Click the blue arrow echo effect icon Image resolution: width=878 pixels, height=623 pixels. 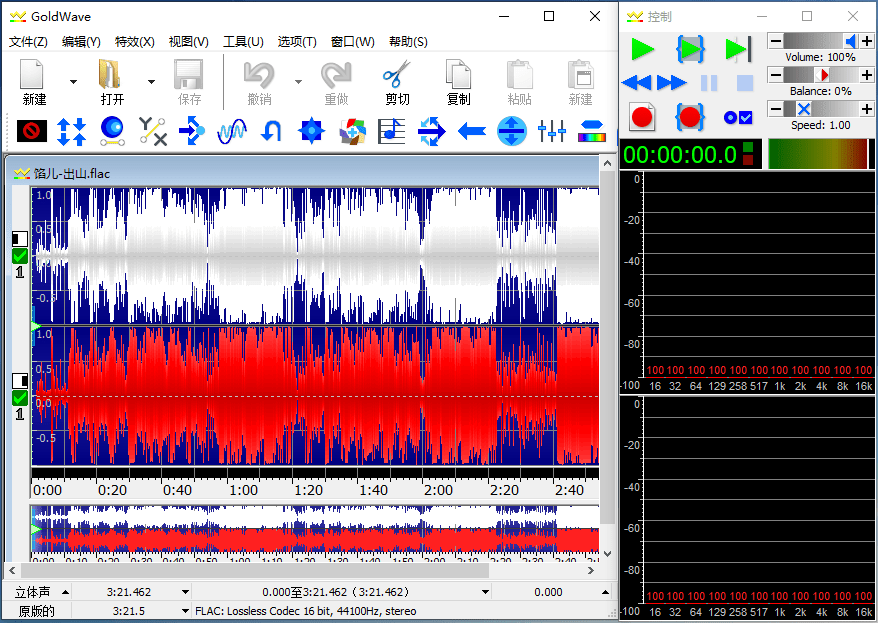click(x=192, y=131)
